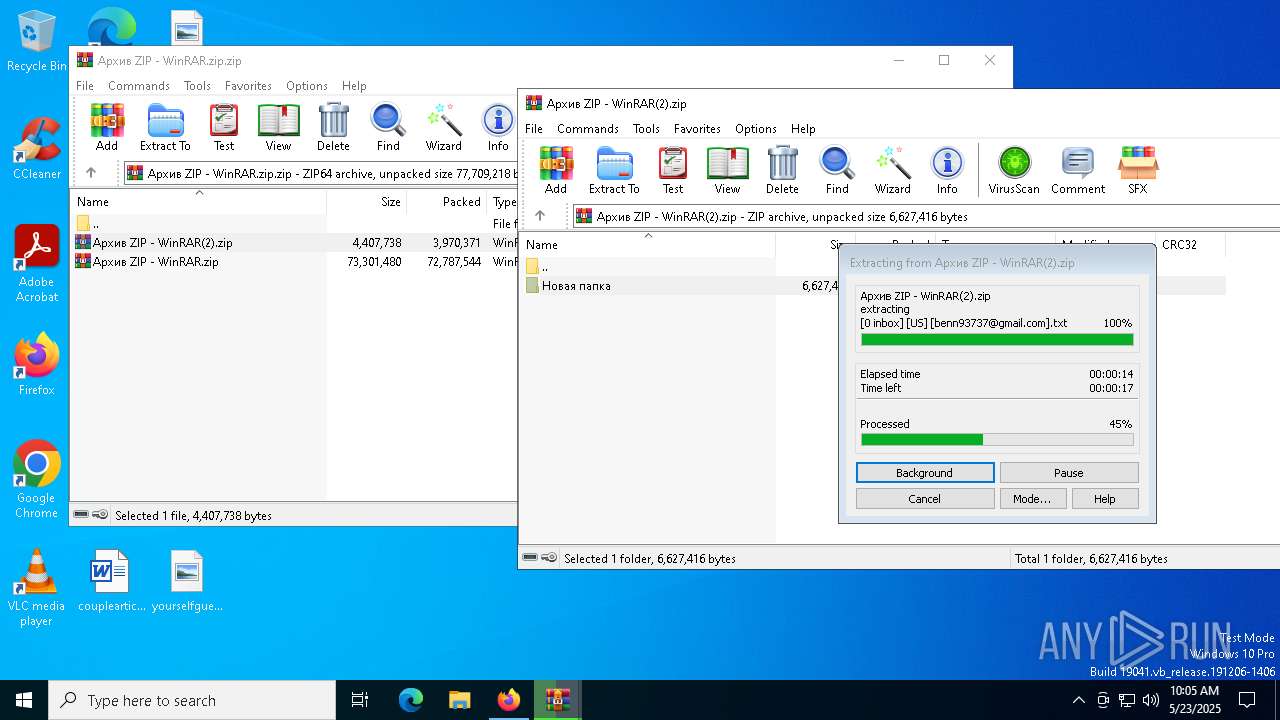Click the Windows Start button

click(x=24, y=700)
